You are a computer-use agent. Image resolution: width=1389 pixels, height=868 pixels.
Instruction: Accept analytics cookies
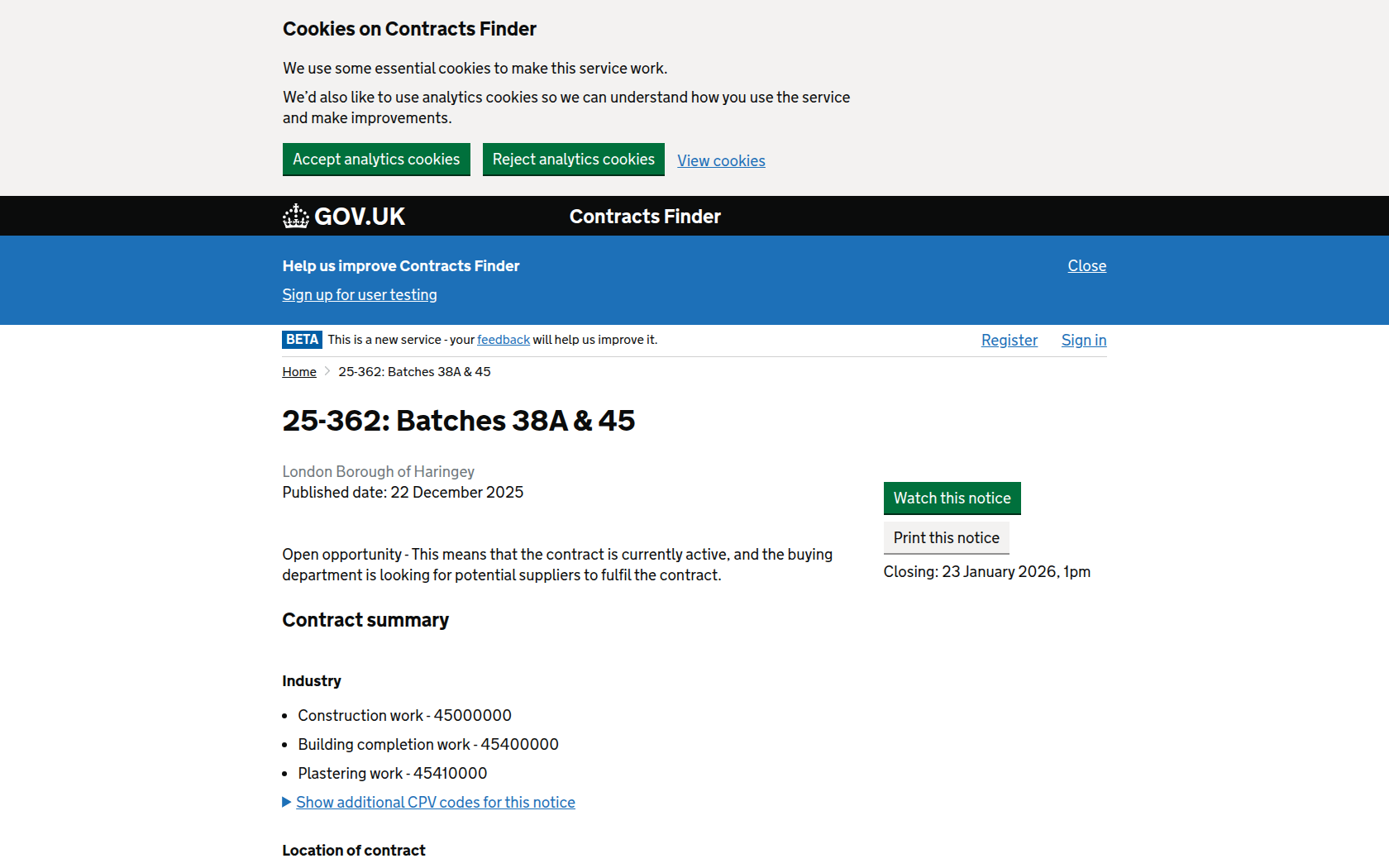[376, 160]
